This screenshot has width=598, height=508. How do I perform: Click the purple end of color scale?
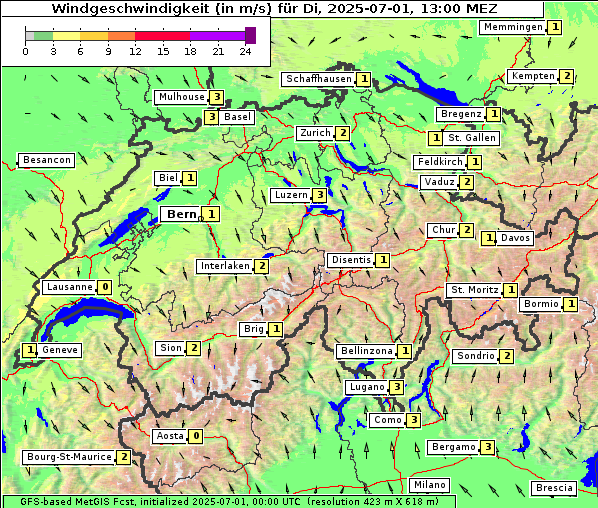(x=250, y=35)
